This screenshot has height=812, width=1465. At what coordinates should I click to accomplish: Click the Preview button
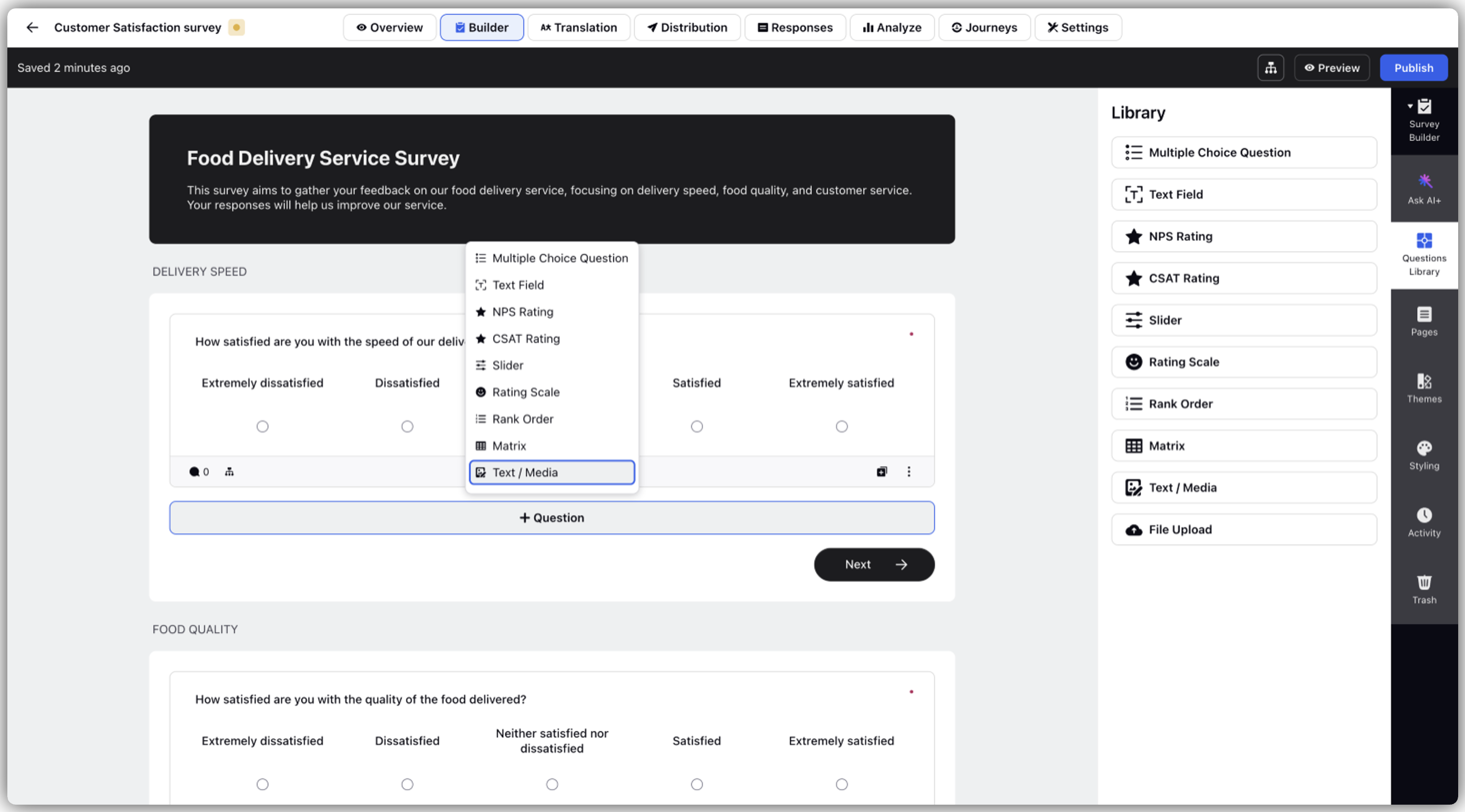[x=1332, y=68]
